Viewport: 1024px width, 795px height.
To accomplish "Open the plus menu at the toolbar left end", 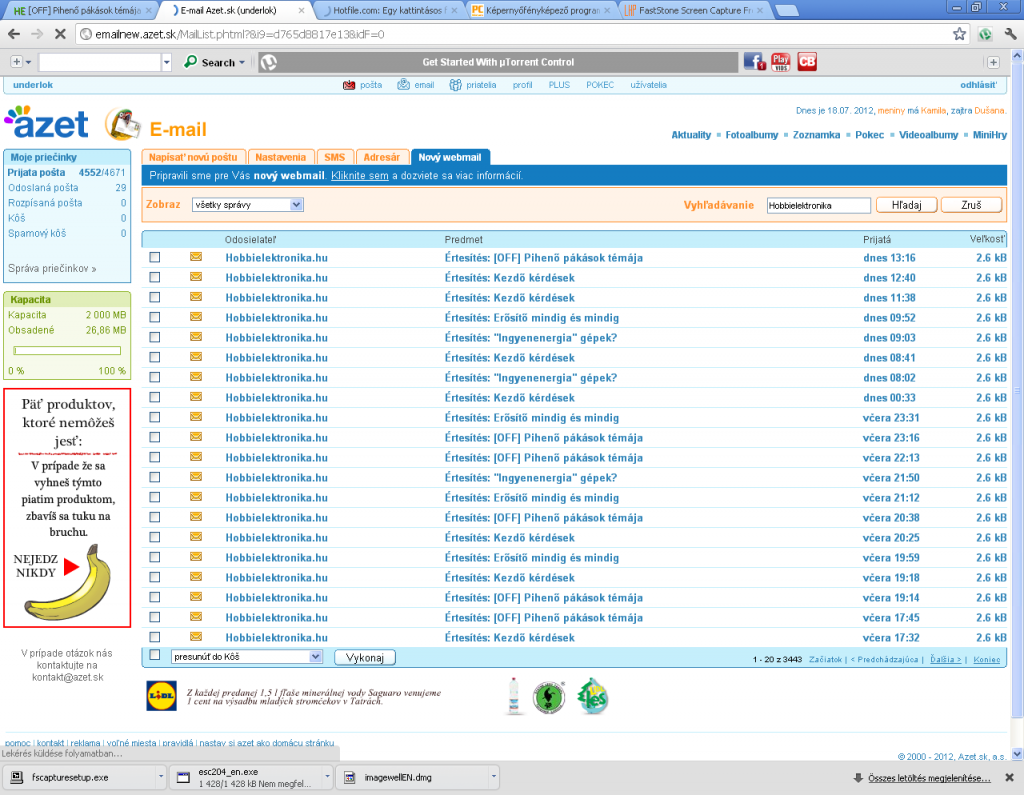I will click(21, 62).
